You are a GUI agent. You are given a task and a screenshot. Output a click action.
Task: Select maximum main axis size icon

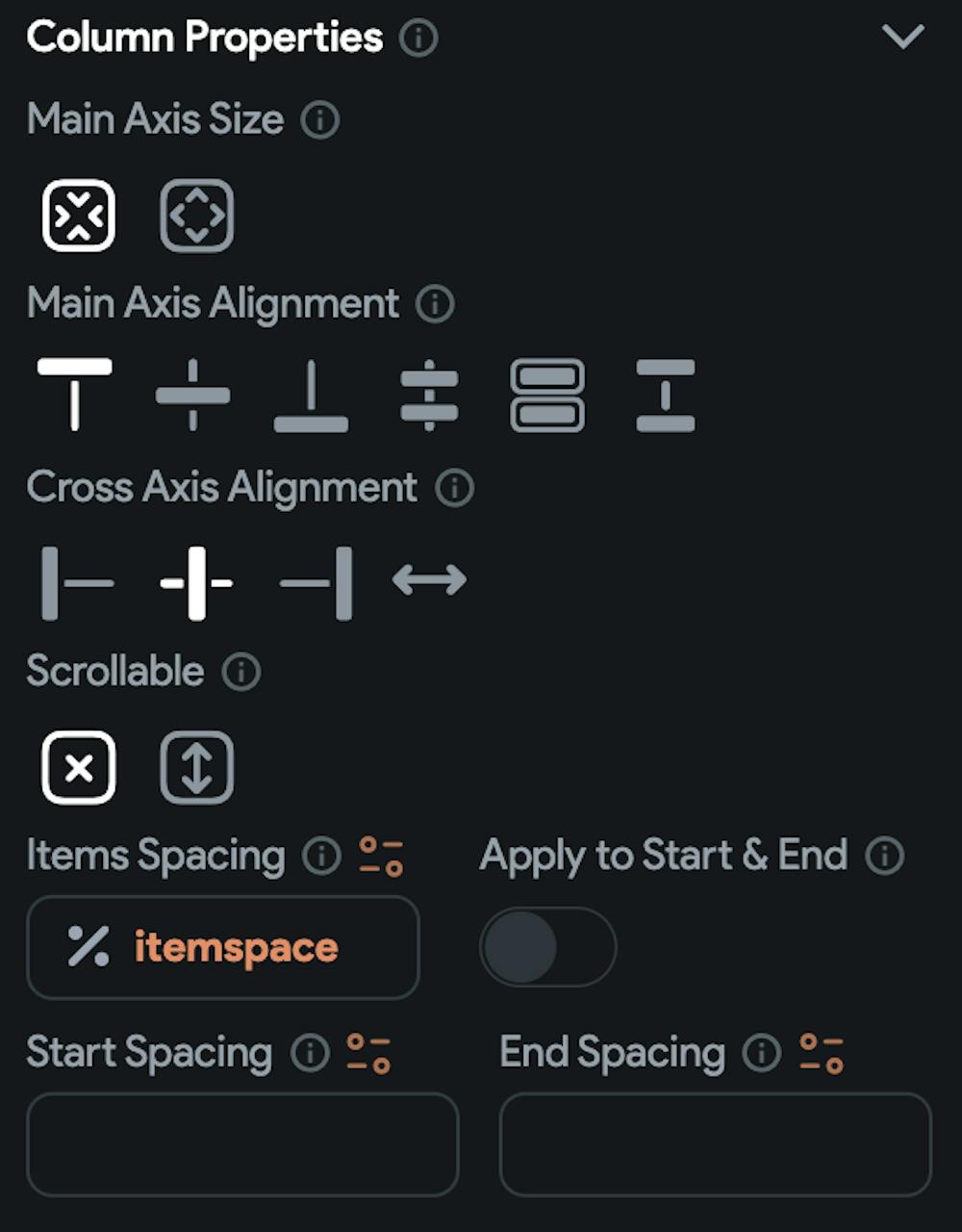196,216
